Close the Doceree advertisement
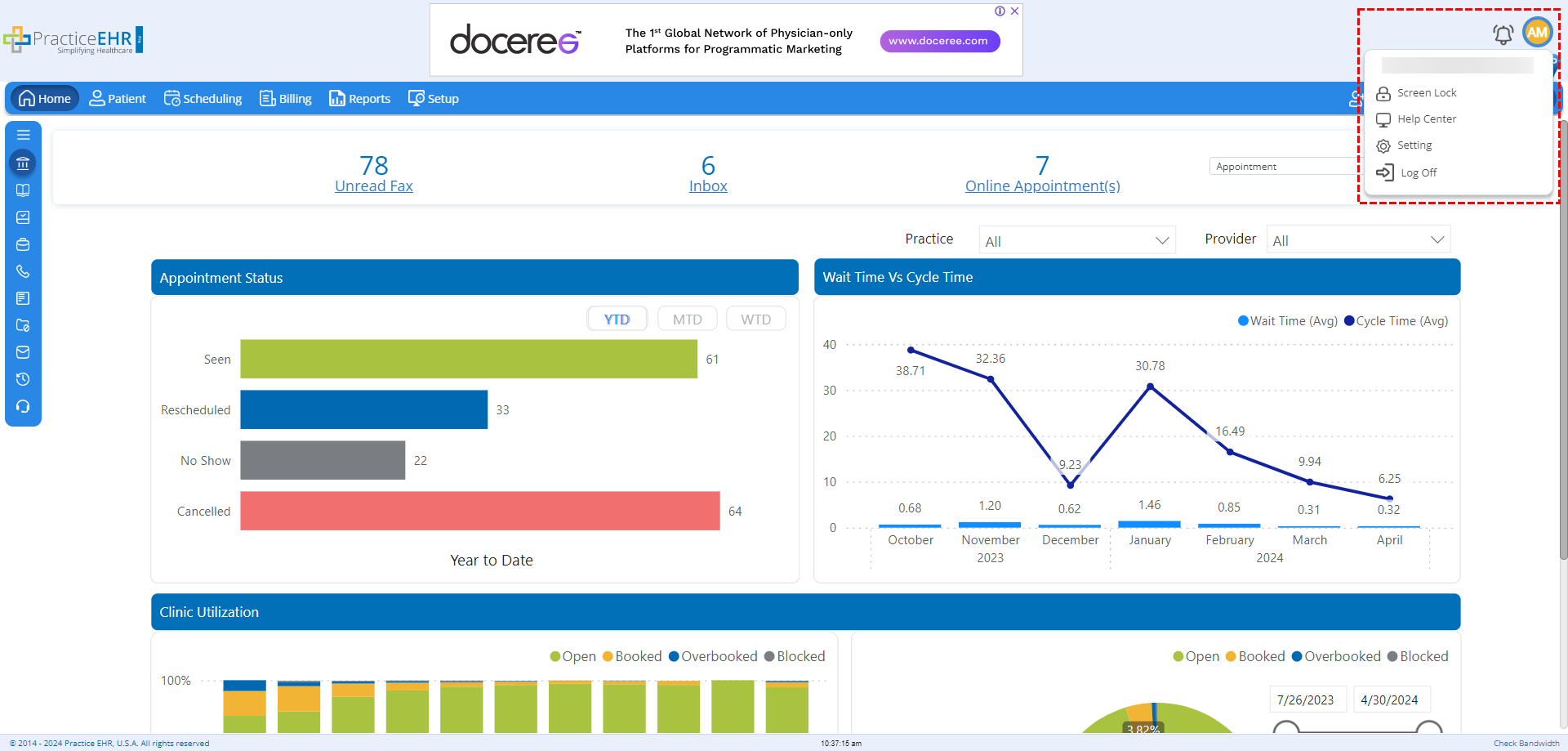 [x=1014, y=11]
